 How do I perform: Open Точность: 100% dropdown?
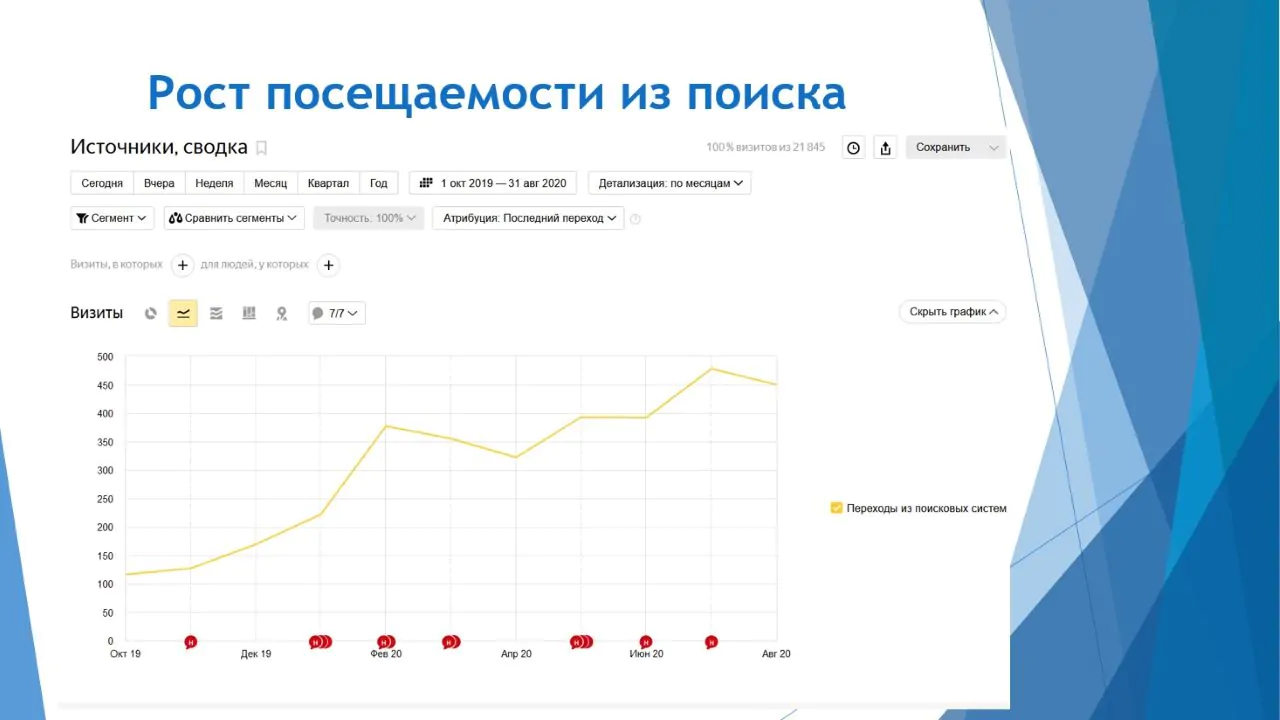click(368, 218)
